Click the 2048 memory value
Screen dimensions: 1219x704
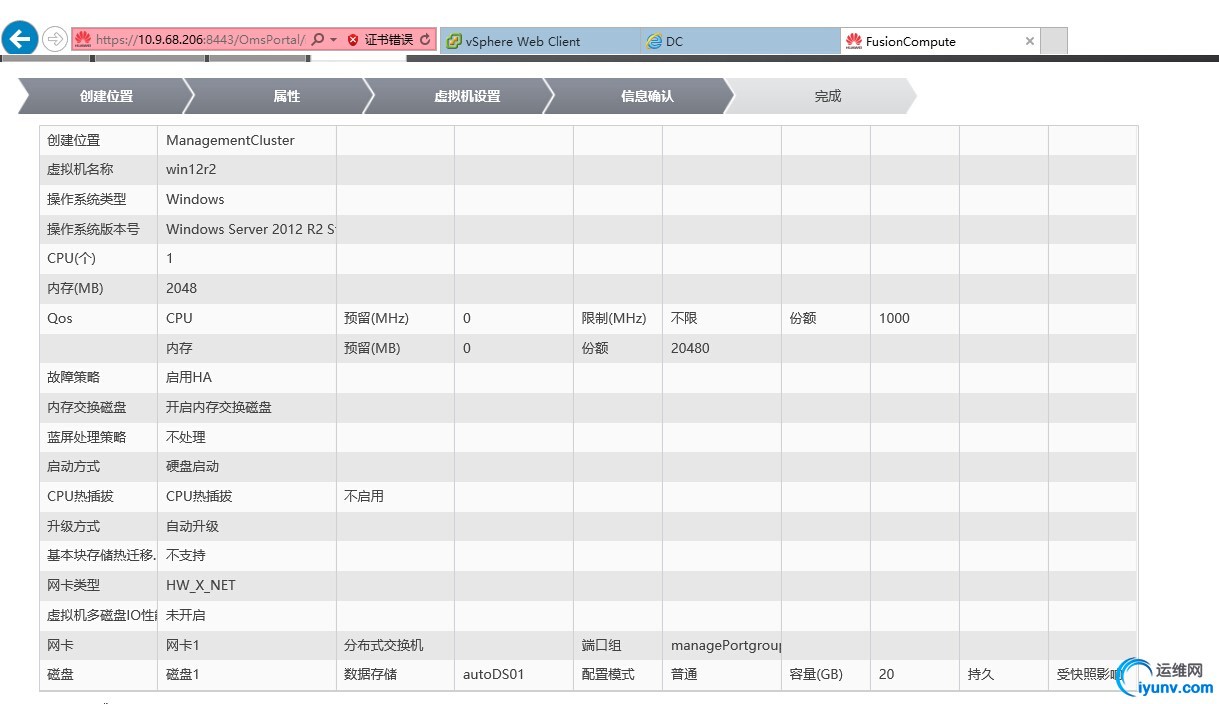[181, 288]
